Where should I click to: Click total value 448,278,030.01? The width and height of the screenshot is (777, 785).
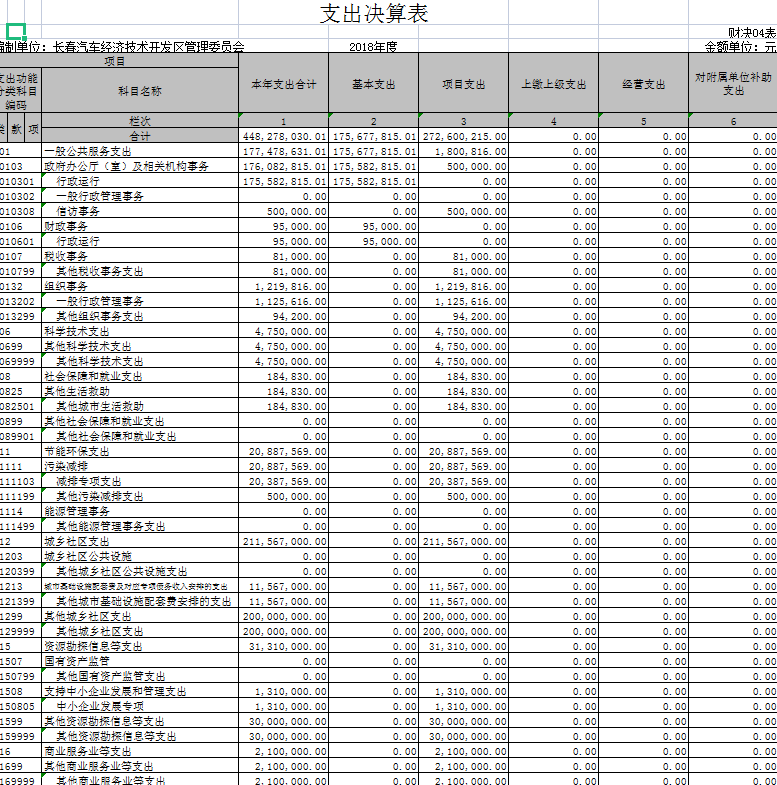pyautogui.click(x=284, y=136)
